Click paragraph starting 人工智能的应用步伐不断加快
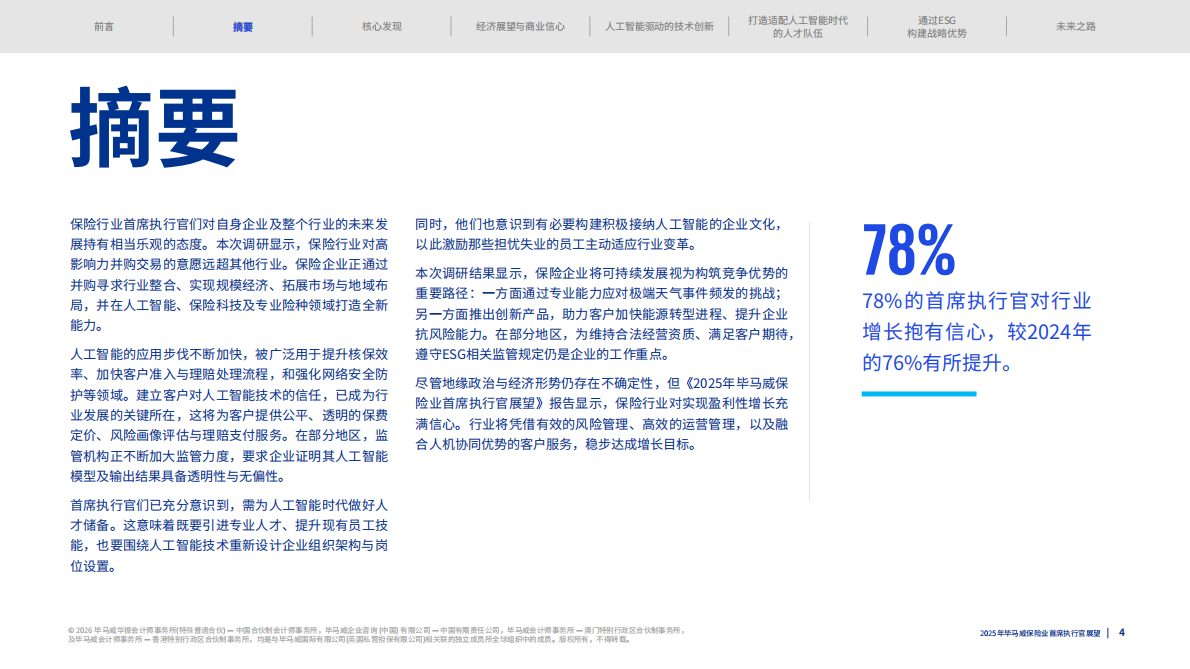Image resolution: width=1190 pixels, height=669 pixels. pos(229,415)
